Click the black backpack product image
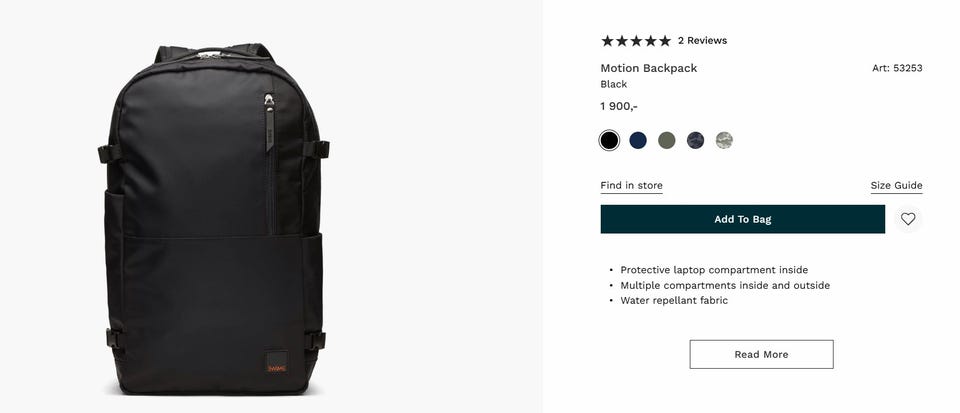The width and height of the screenshot is (960, 413). click(214, 219)
